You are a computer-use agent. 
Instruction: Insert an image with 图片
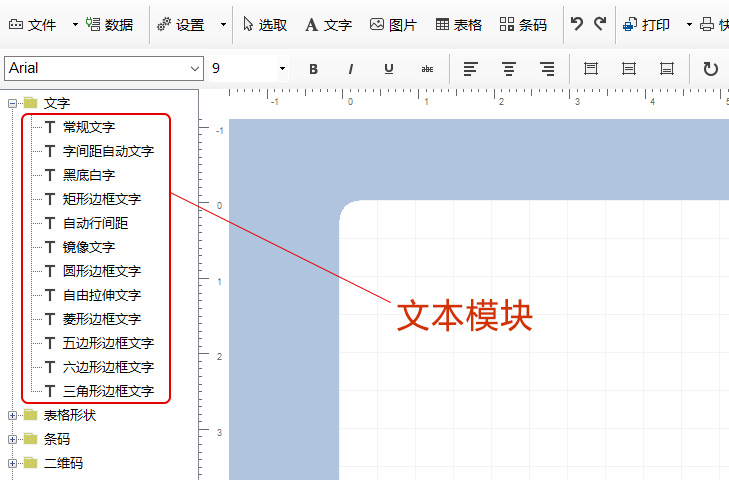tap(391, 25)
